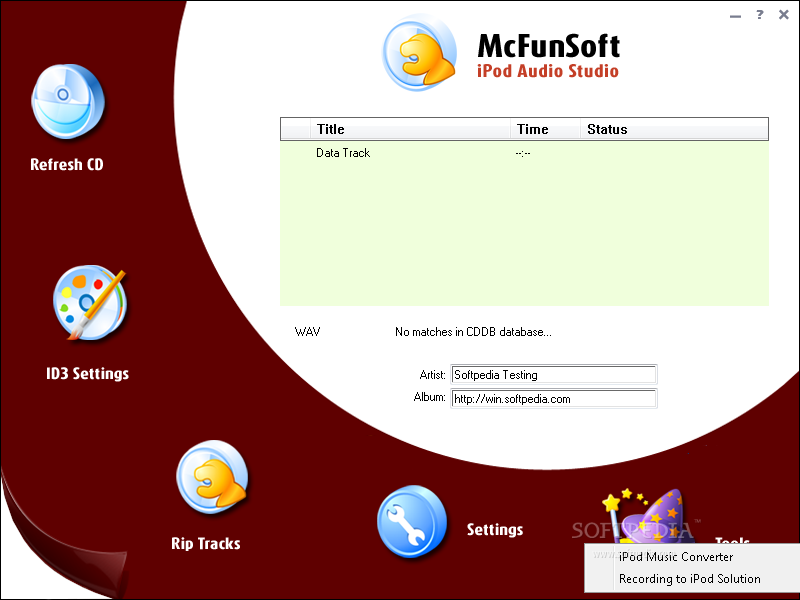Sort by the Title column header
800x600 pixels.
[x=410, y=129]
